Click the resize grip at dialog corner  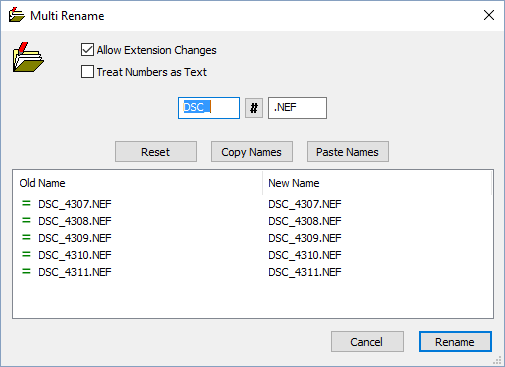(x=497, y=360)
